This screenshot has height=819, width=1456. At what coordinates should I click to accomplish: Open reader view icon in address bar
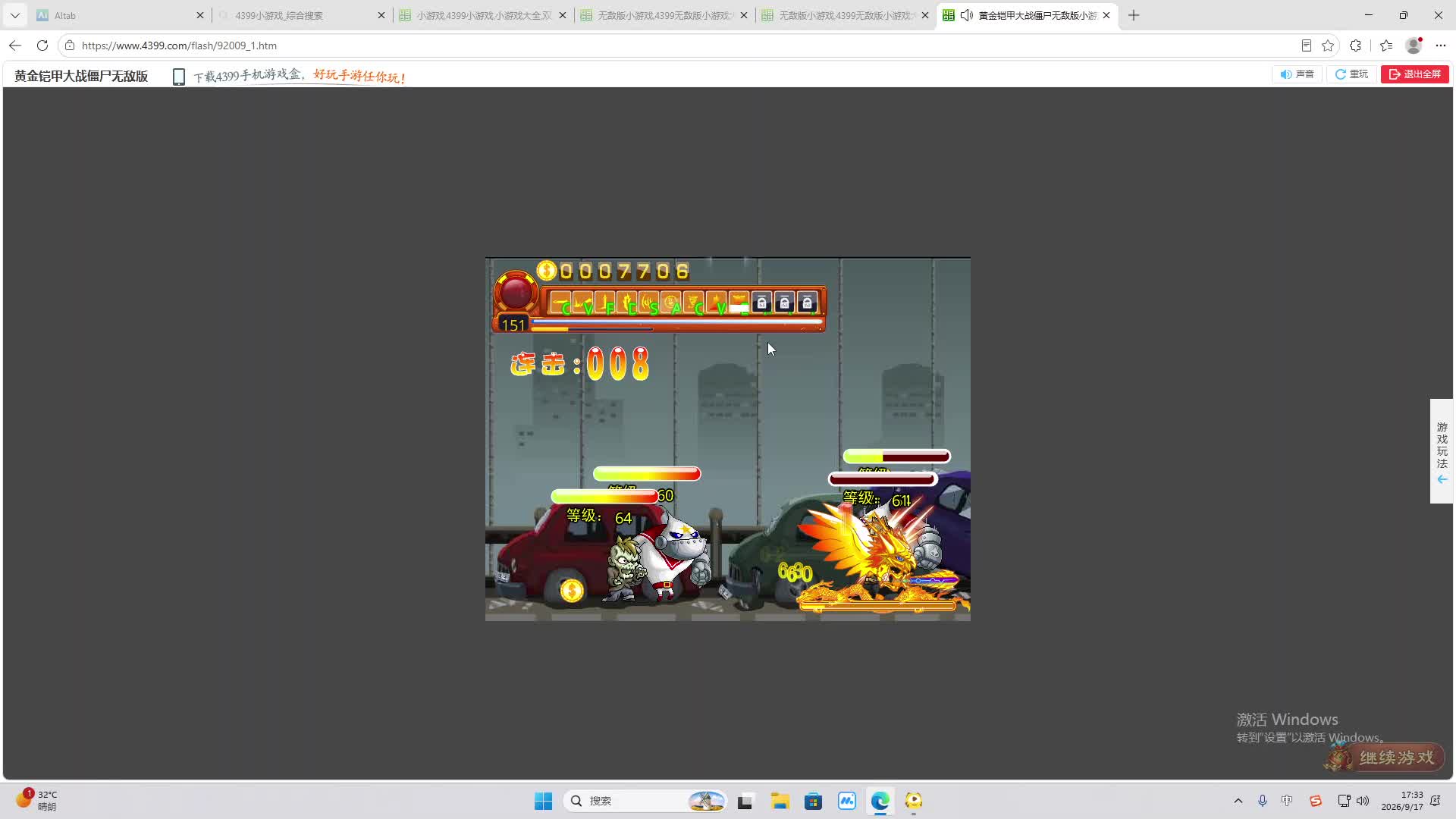pyautogui.click(x=1306, y=45)
